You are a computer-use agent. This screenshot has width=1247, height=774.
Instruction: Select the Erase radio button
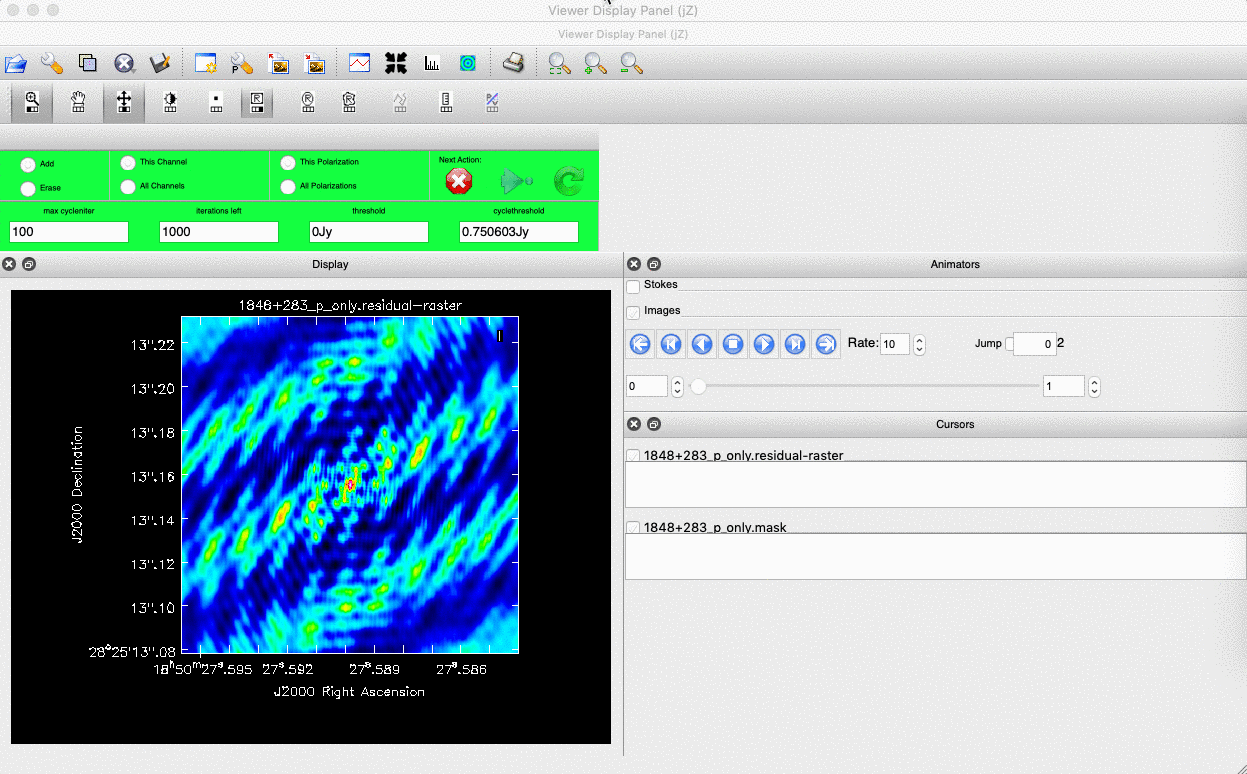tap(28, 188)
